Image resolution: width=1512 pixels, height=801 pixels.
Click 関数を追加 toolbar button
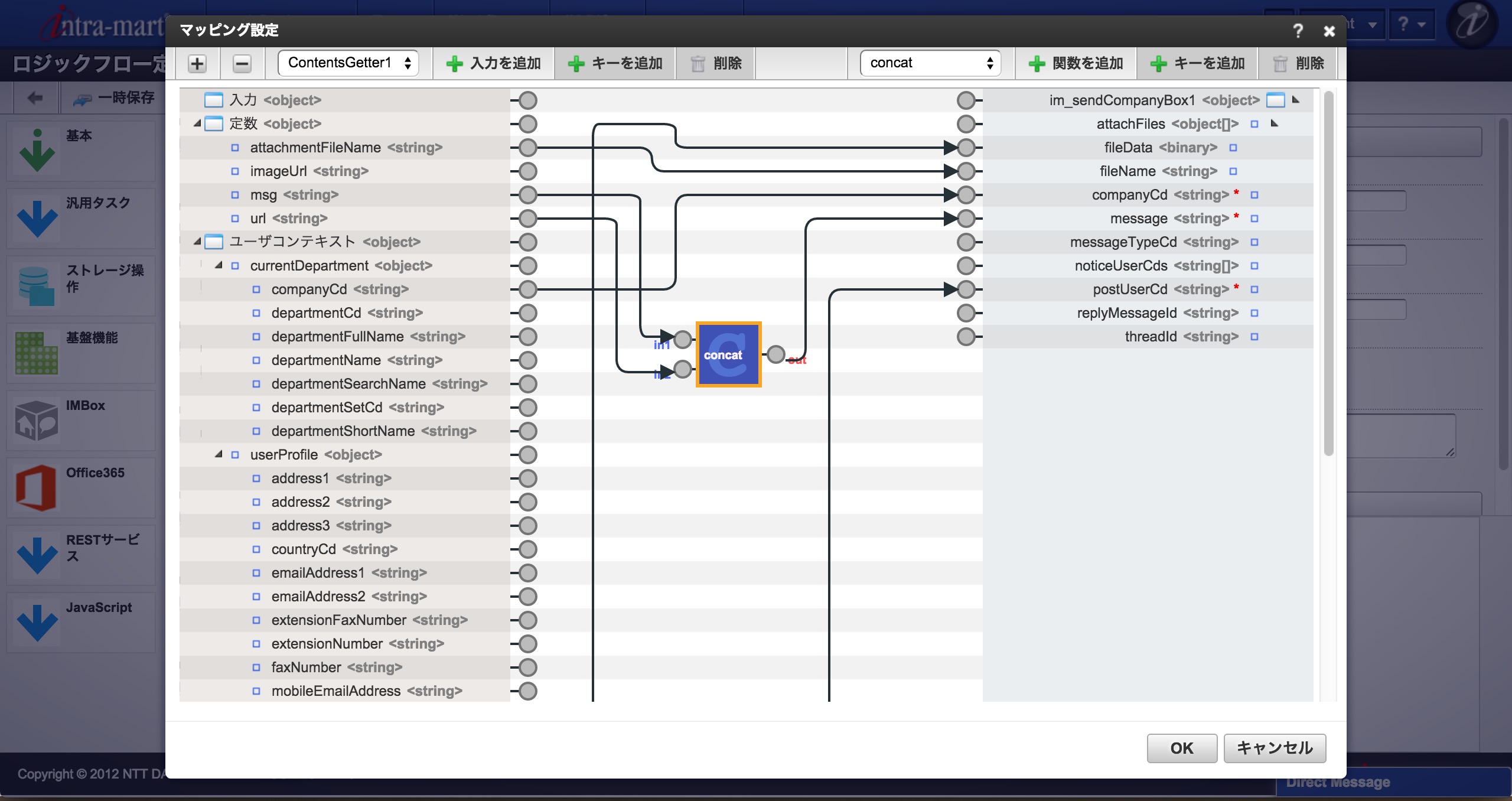click(1076, 63)
